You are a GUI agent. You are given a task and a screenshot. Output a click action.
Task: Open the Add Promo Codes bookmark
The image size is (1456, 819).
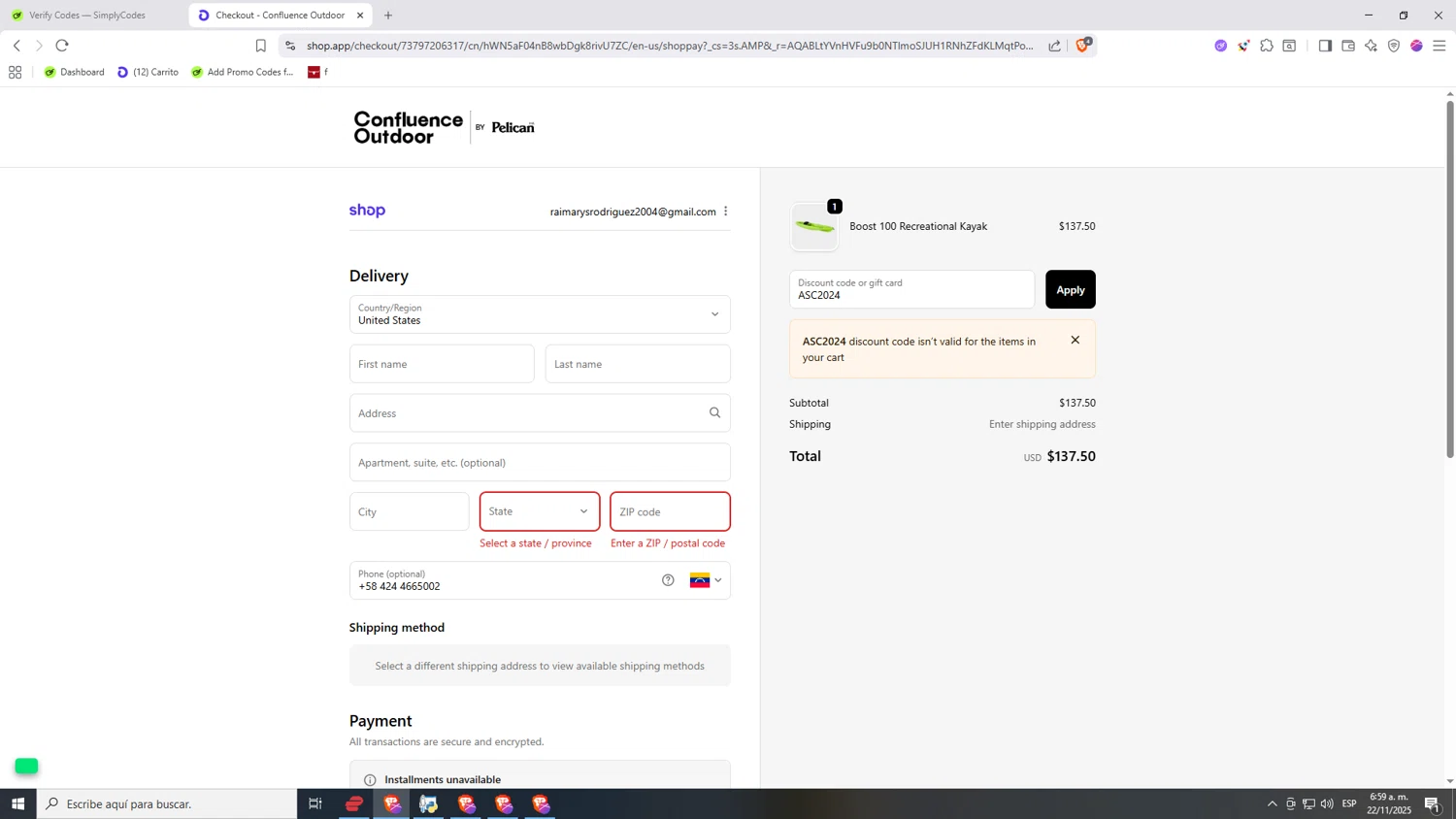tap(242, 72)
